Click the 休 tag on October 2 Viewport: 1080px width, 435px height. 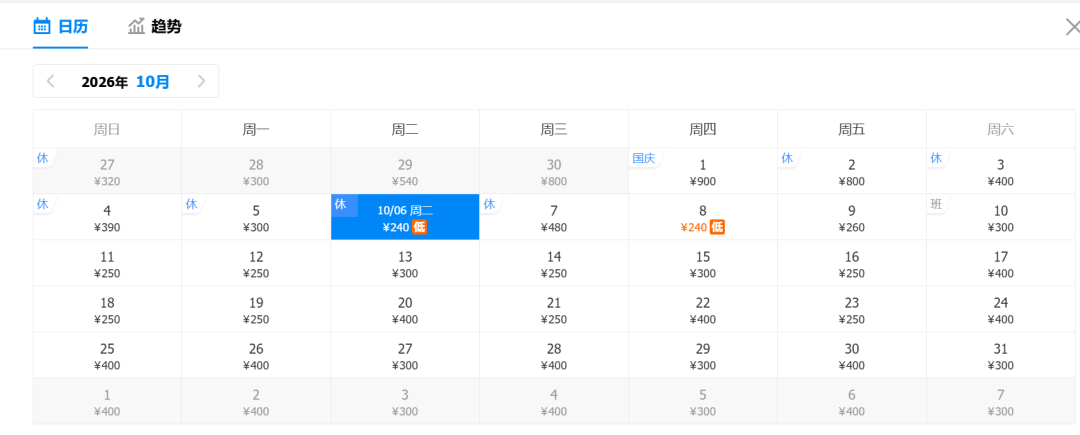pos(787,158)
